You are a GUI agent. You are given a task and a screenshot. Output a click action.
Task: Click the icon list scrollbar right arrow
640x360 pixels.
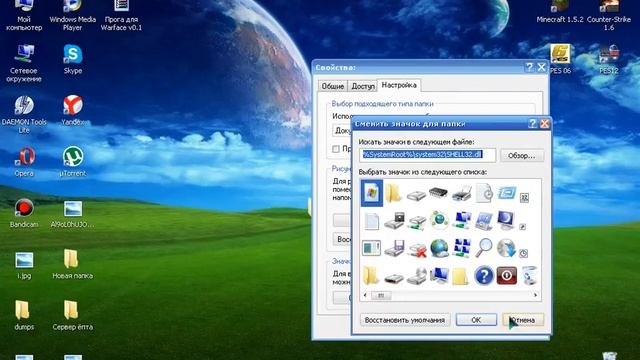pos(536,295)
